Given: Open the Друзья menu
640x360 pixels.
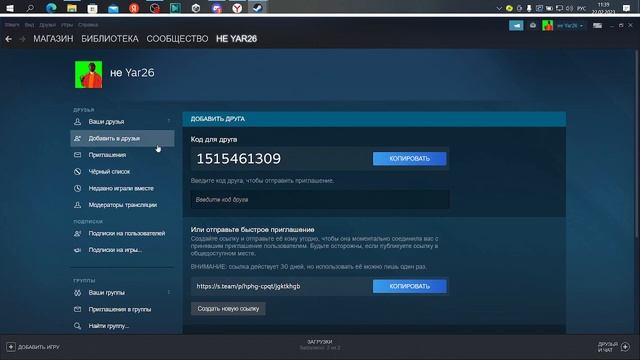Looking at the screenshot, I should tap(47, 25).
